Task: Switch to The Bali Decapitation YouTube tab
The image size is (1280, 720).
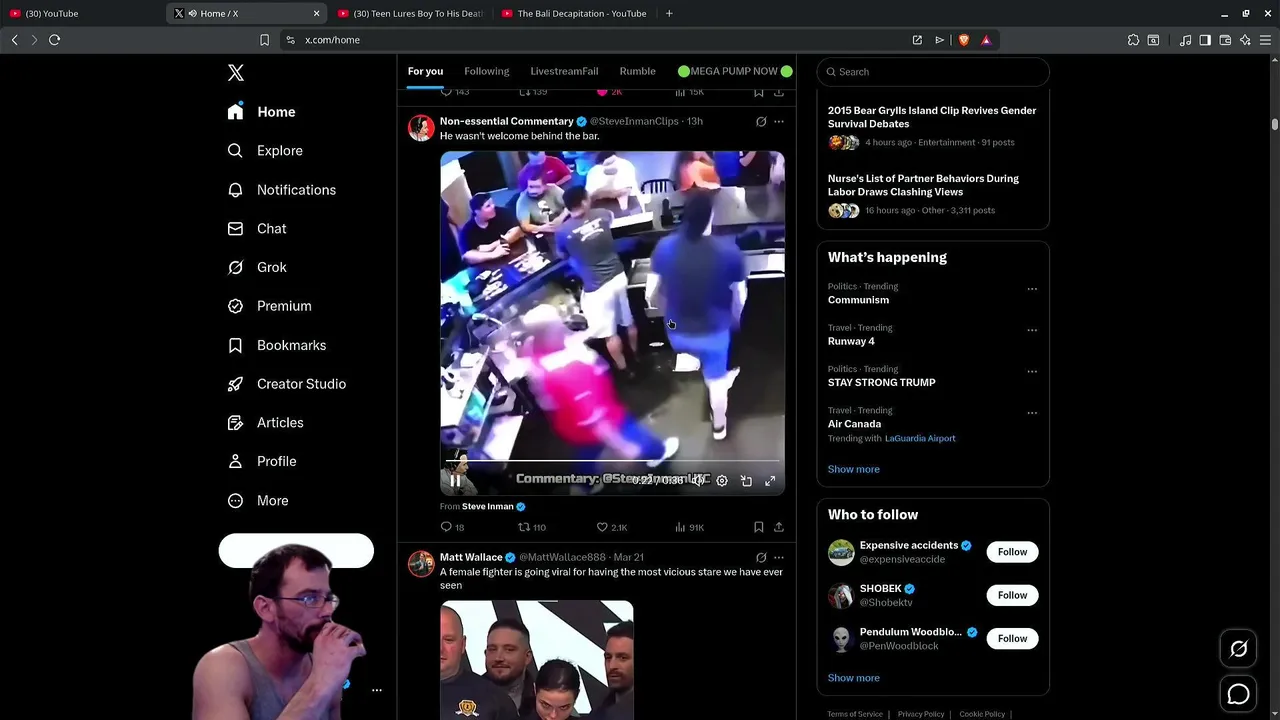Action: pos(573,13)
